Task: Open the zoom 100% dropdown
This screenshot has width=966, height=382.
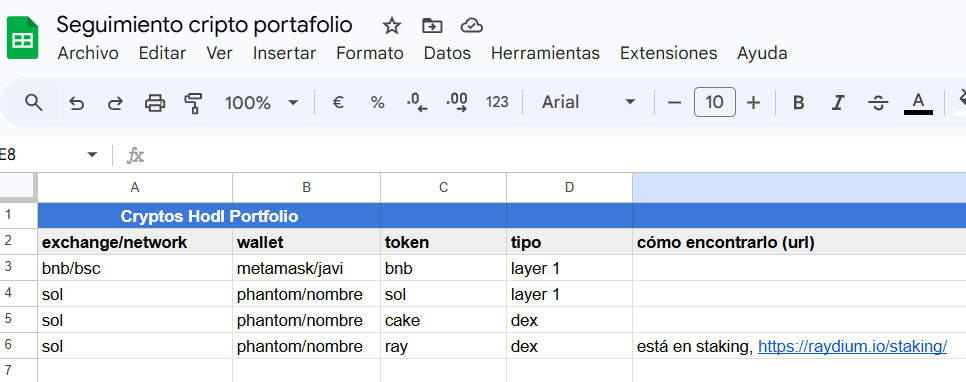Action: coord(261,102)
